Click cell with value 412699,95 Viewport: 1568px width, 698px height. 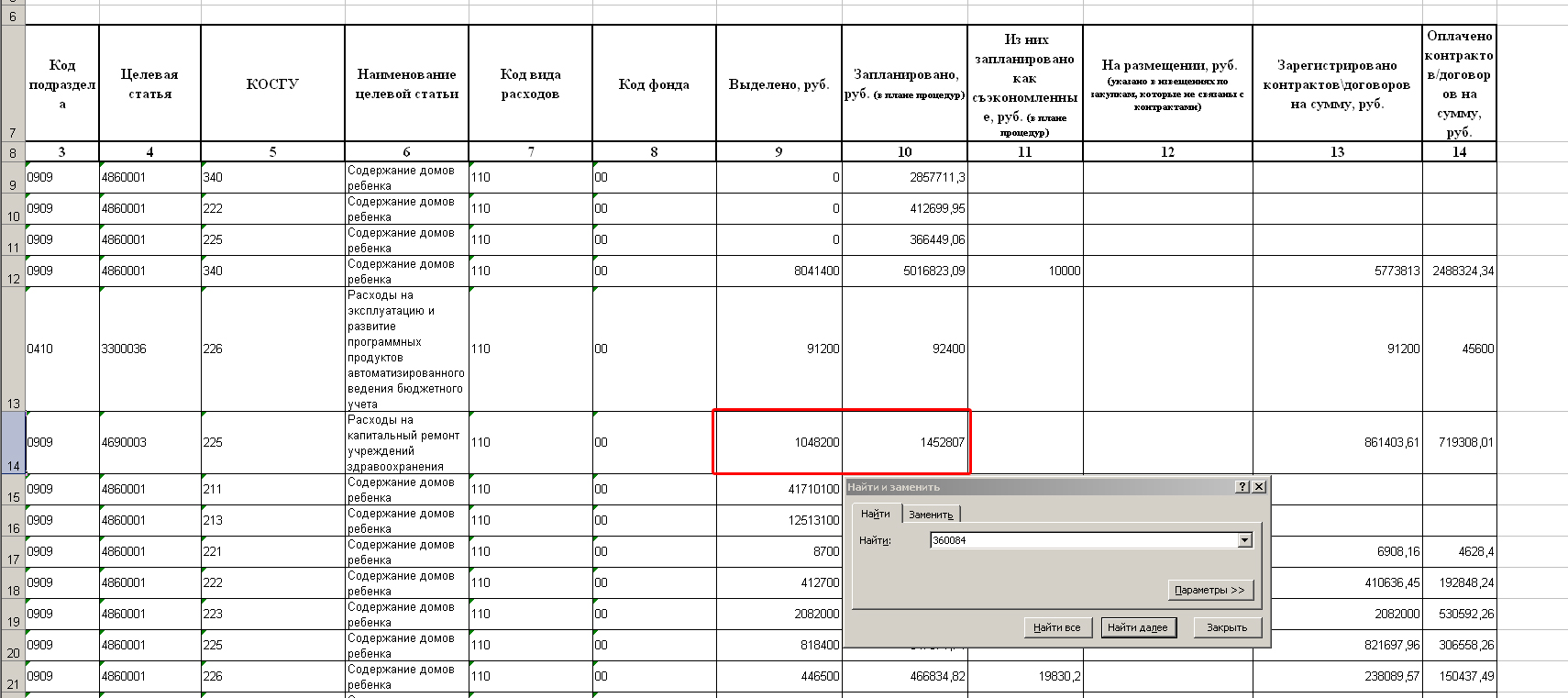(905, 208)
